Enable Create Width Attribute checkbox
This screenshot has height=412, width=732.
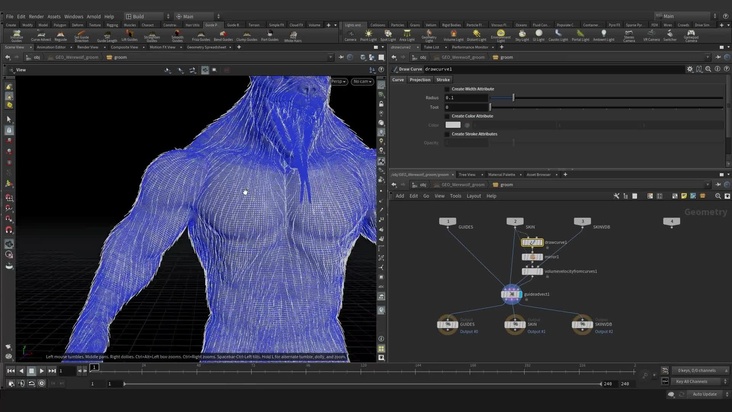(x=447, y=88)
